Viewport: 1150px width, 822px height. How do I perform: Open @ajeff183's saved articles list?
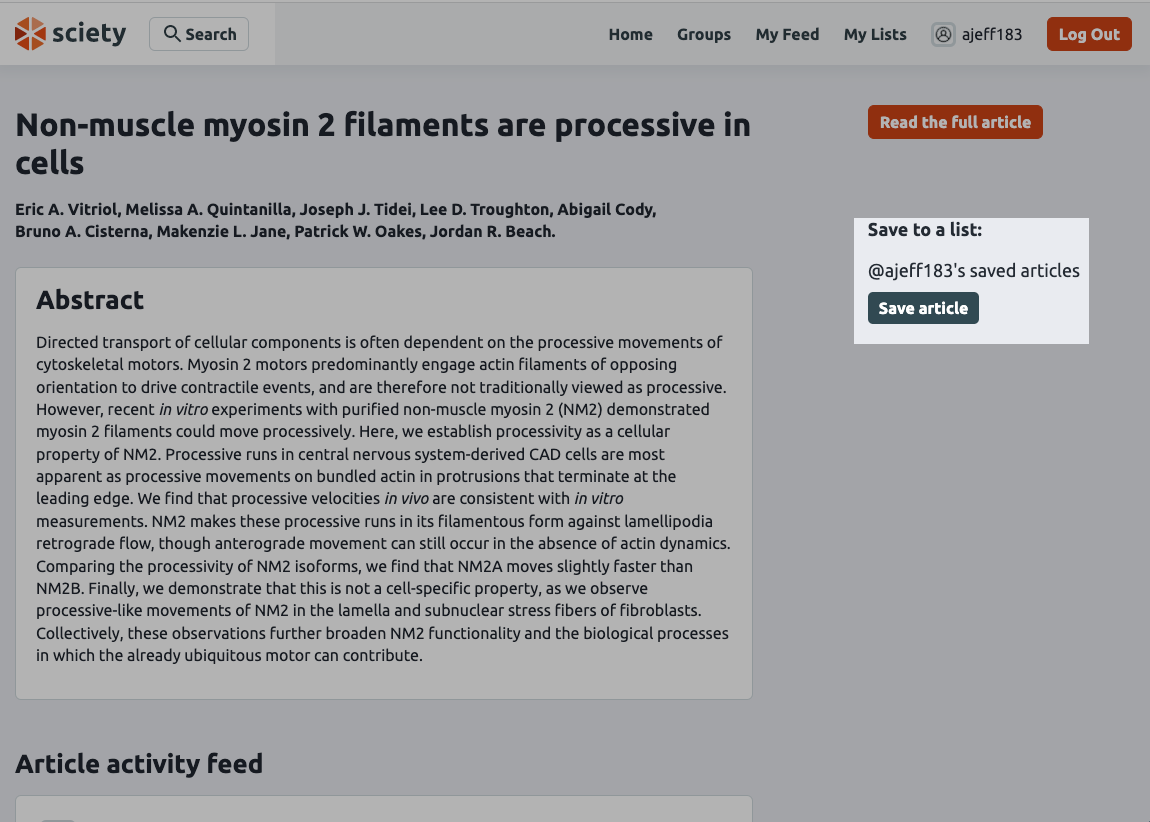[x=973, y=270]
